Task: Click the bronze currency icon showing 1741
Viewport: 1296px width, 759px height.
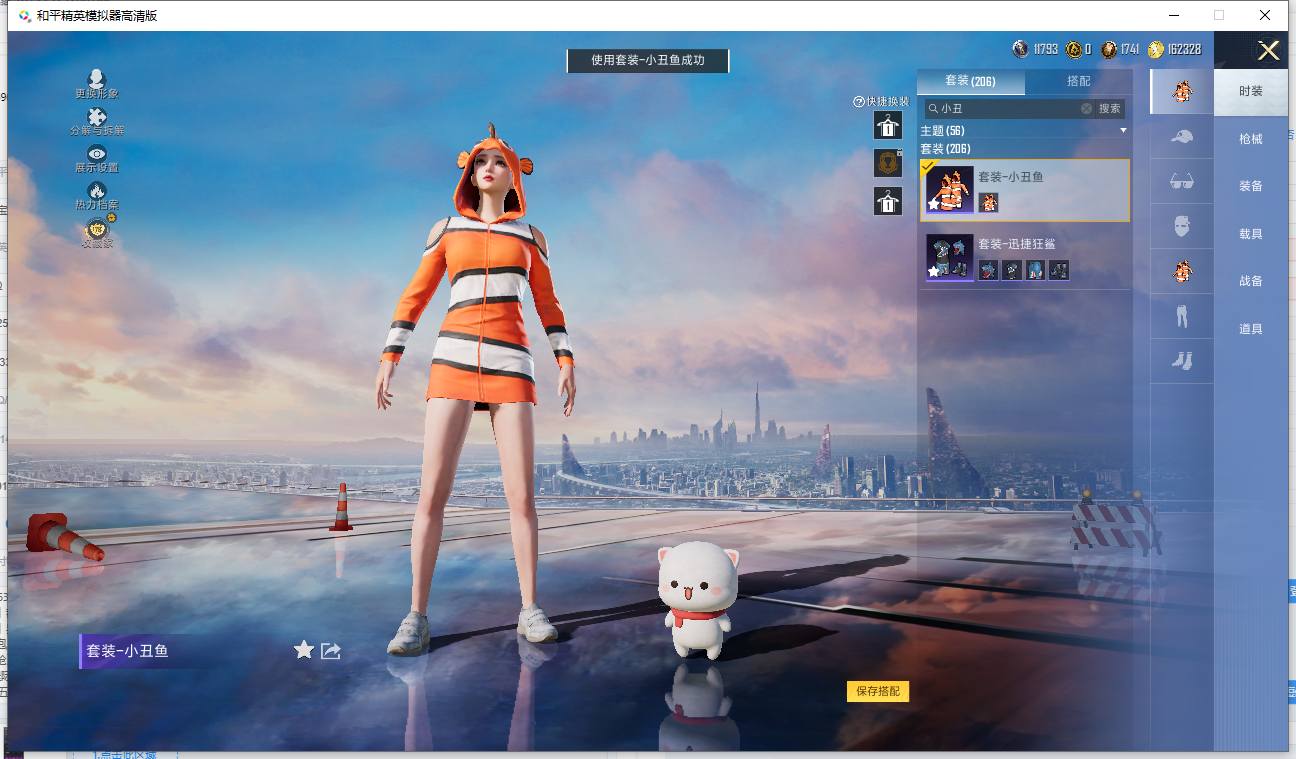Action: (1109, 49)
